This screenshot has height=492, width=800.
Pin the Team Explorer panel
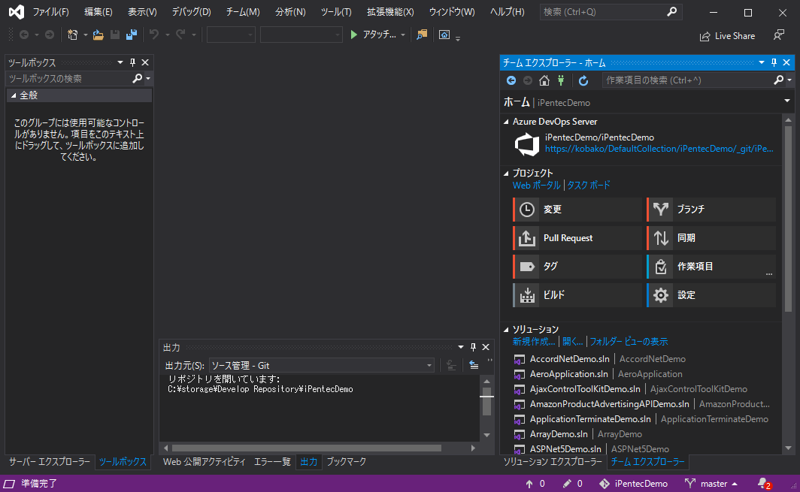pyautogui.click(x=774, y=62)
